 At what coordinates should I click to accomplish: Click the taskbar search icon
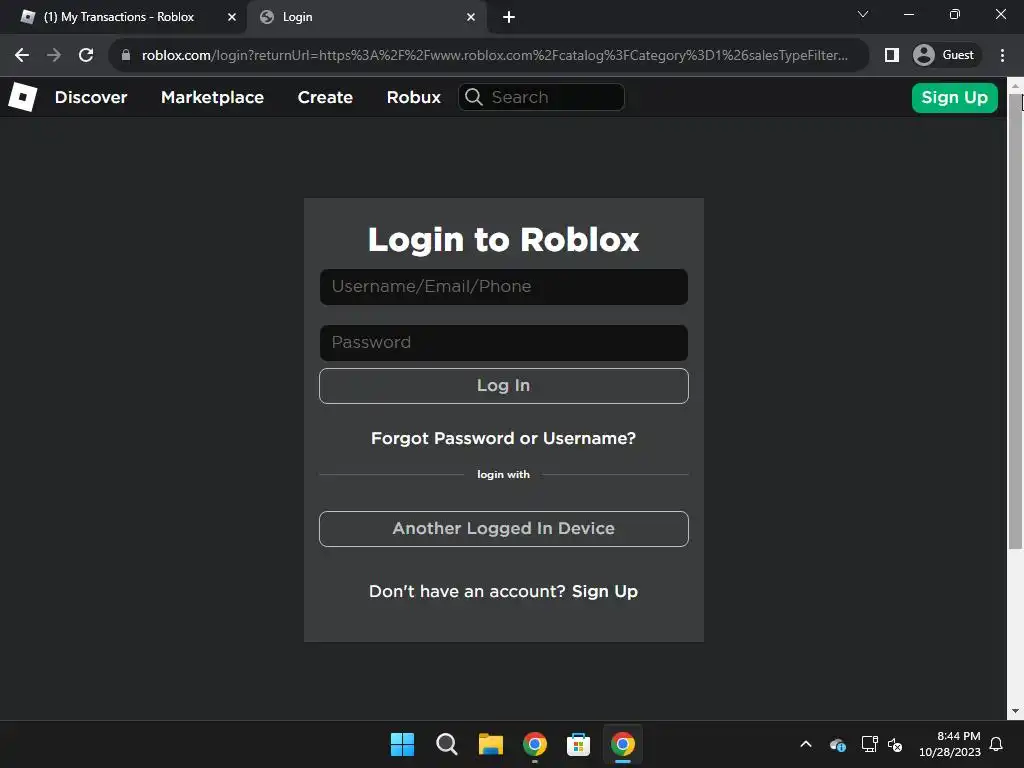pos(447,744)
